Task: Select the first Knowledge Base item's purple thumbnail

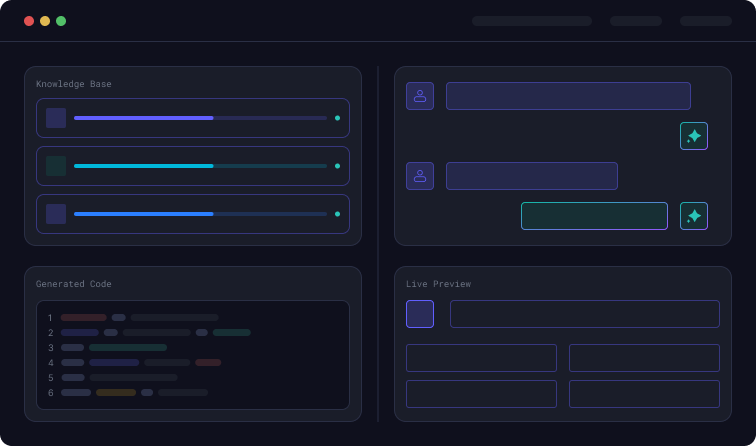Action: point(56,118)
